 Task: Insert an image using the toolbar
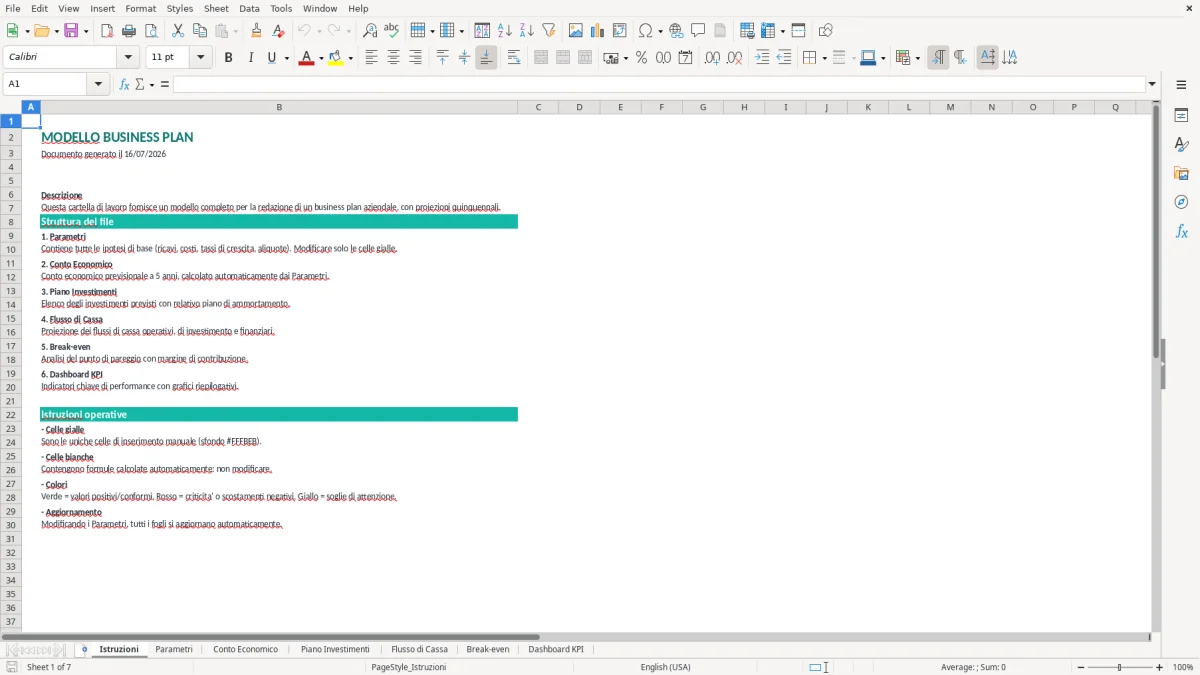576,31
